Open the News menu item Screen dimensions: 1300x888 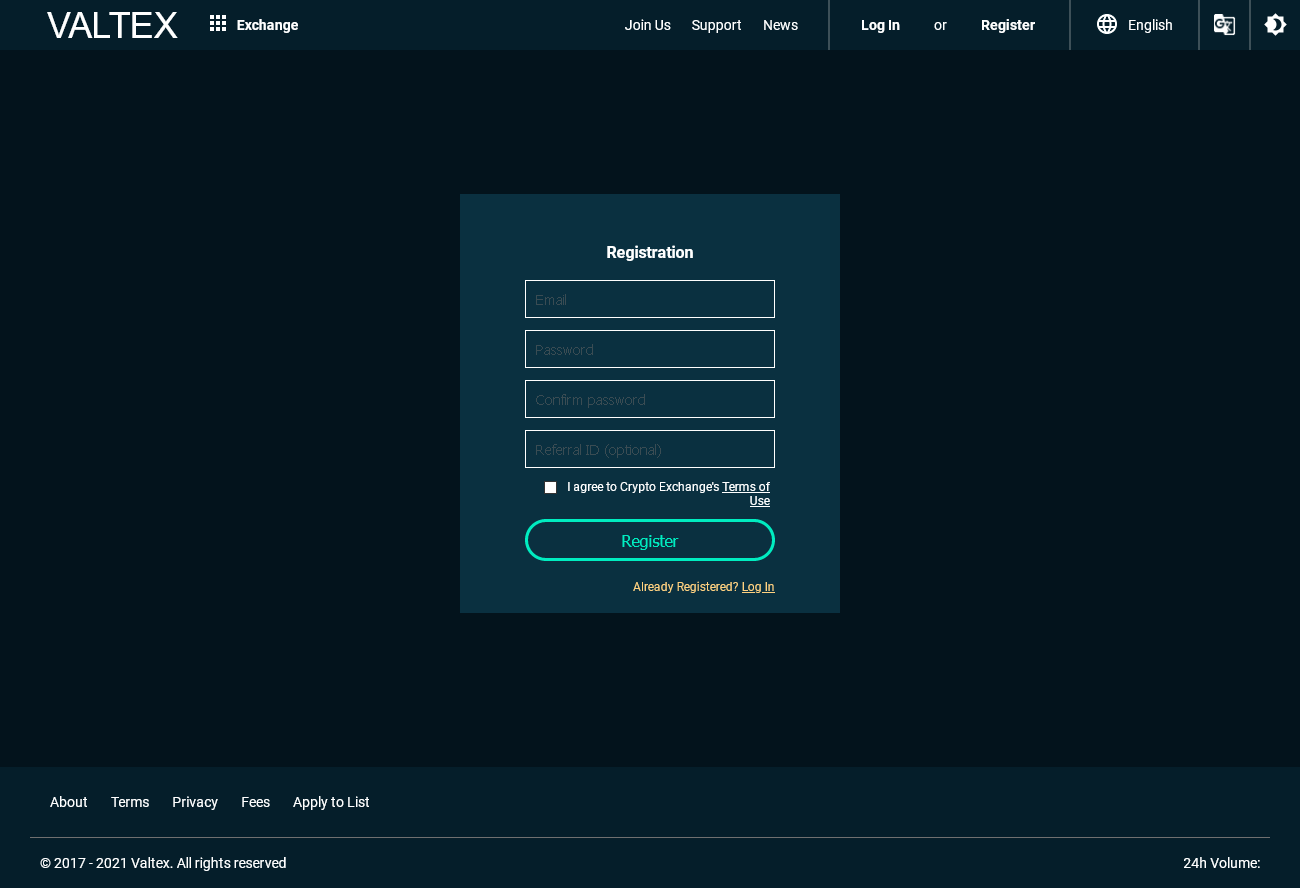[x=780, y=25]
